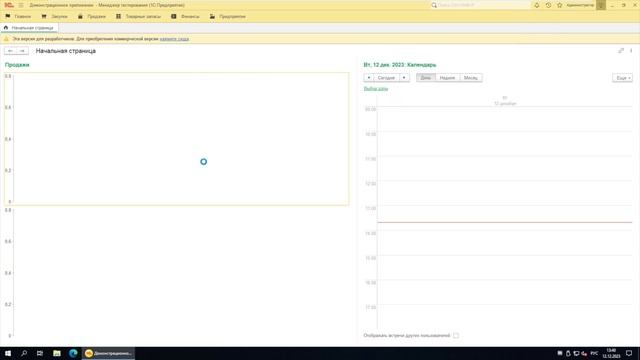
Task: Click the warning triangle icon in banner
Action: pos(6,39)
